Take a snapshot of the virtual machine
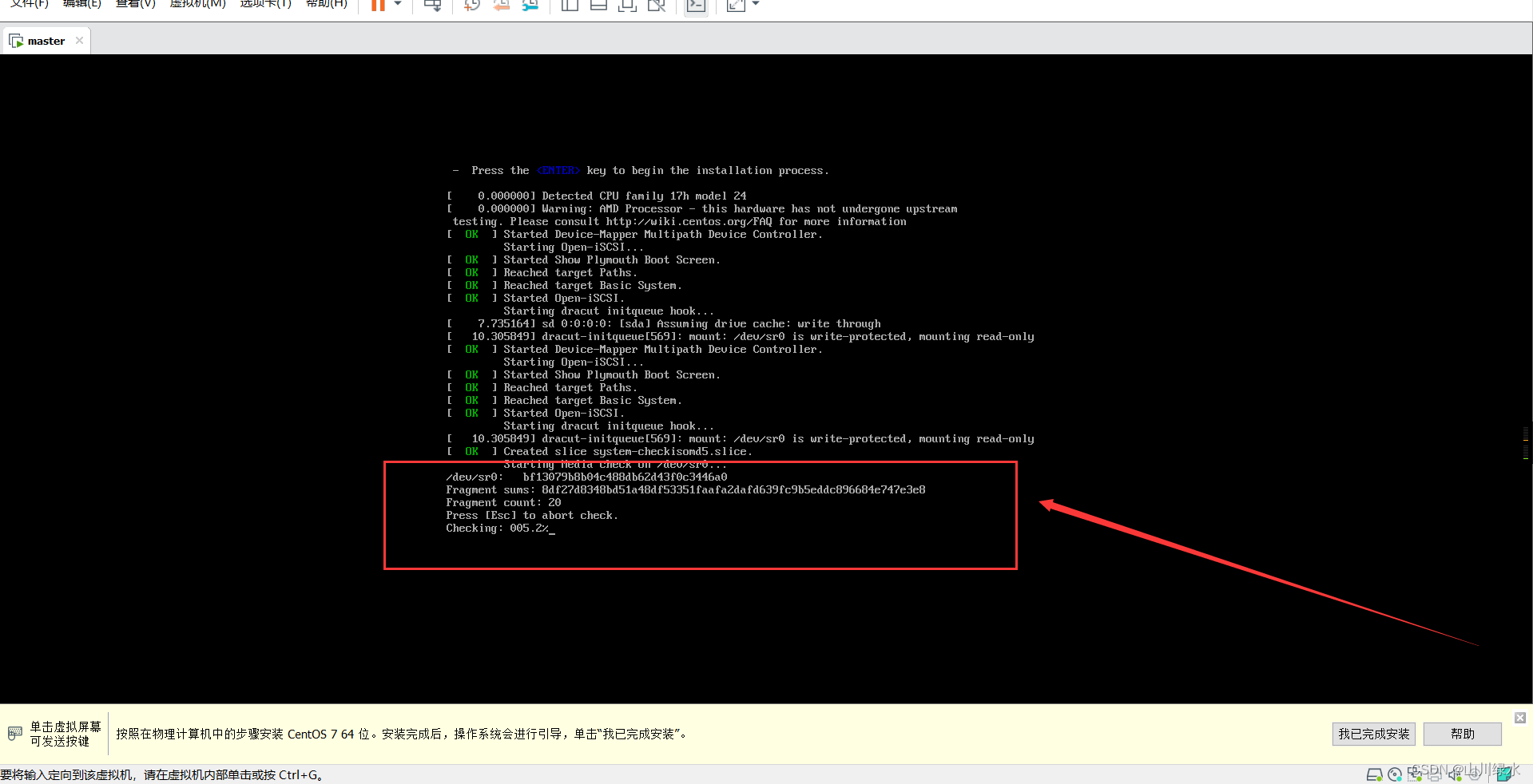The height and width of the screenshot is (784, 1533). pos(472,5)
